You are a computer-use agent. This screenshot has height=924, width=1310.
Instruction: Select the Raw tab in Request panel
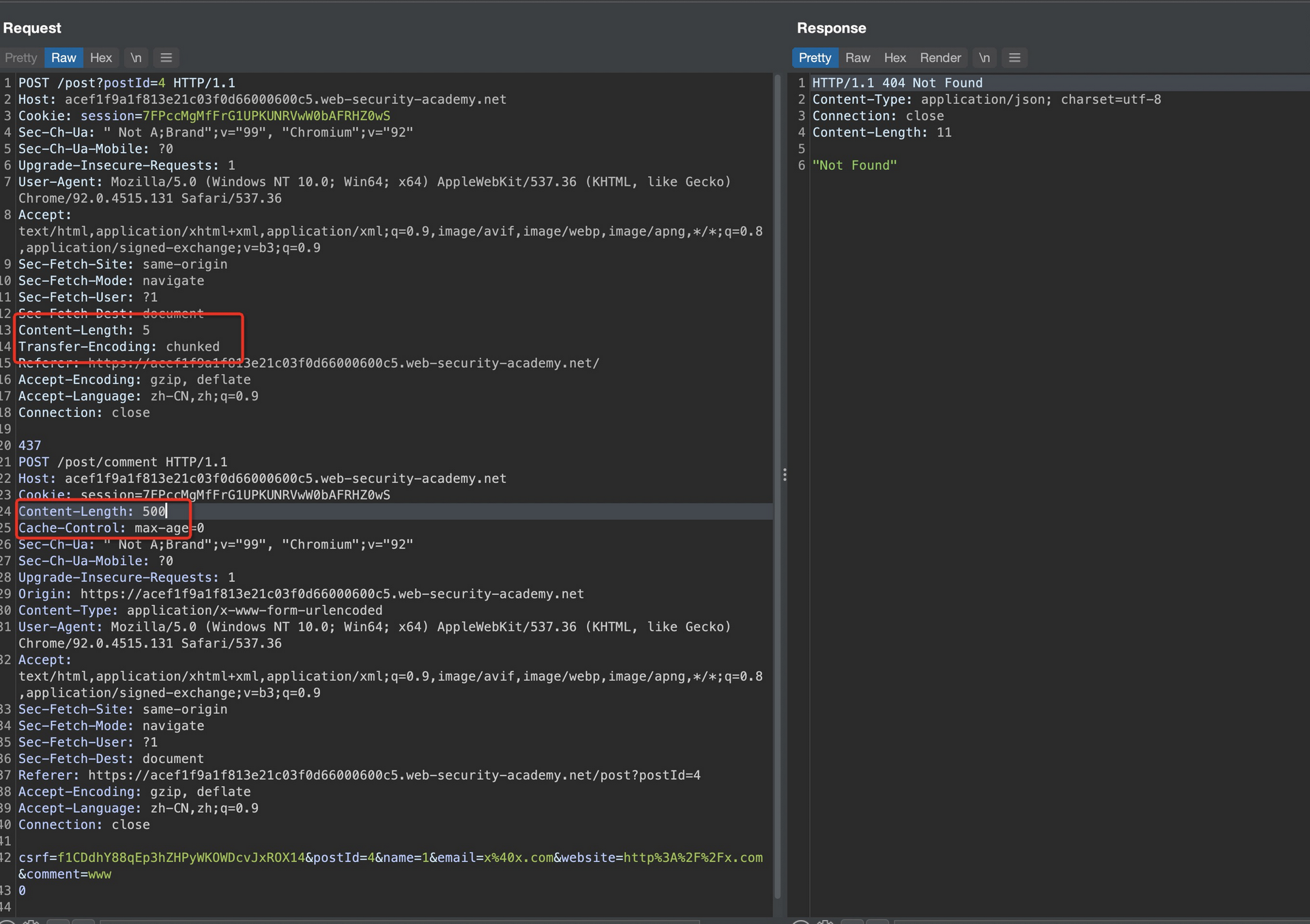click(x=63, y=58)
